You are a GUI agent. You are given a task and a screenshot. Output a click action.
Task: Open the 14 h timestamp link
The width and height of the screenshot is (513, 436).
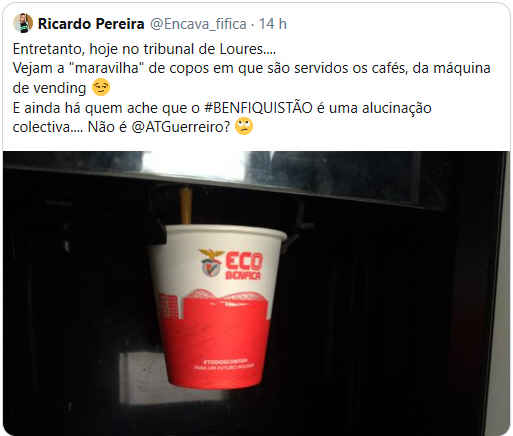(x=273, y=24)
